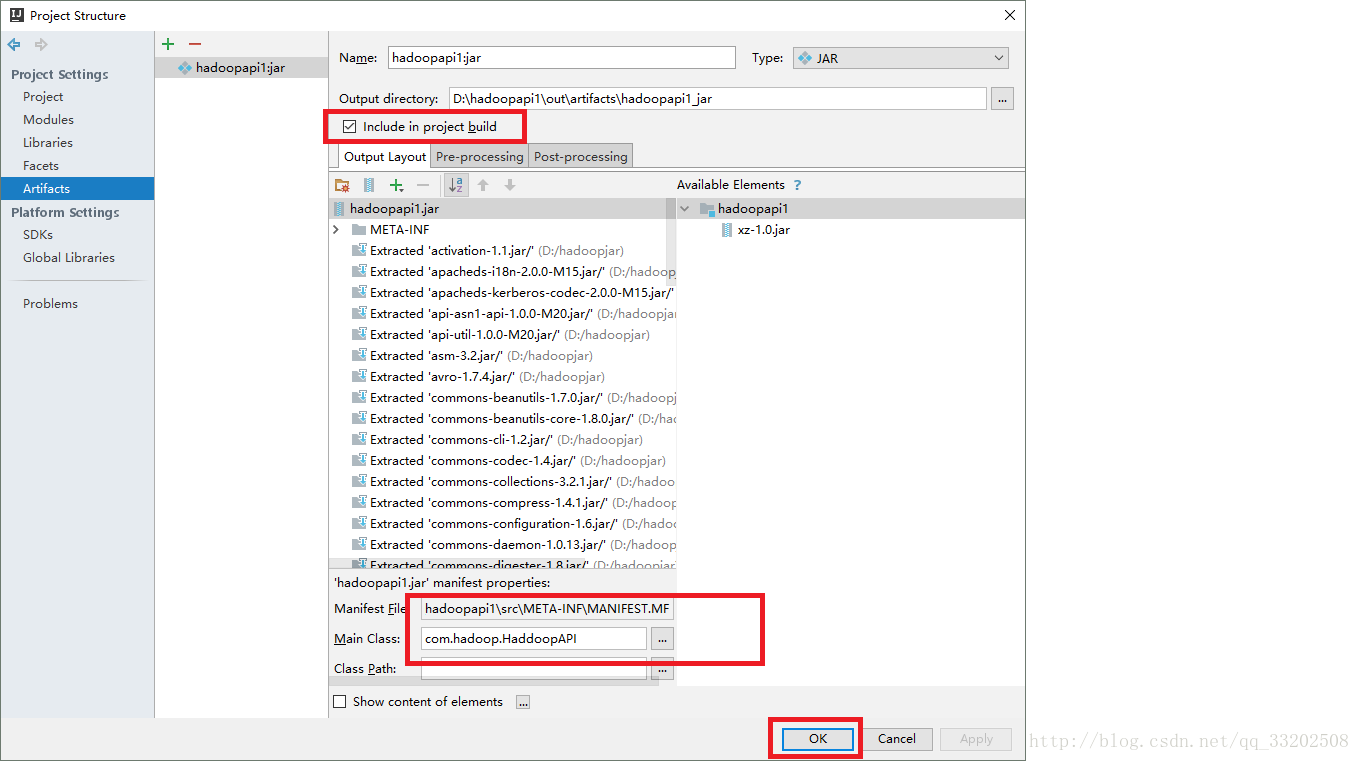This screenshot has height=761, width=1360.
Task: Click the hadoopapi1 module folder icon
Action: pos(707,209)
